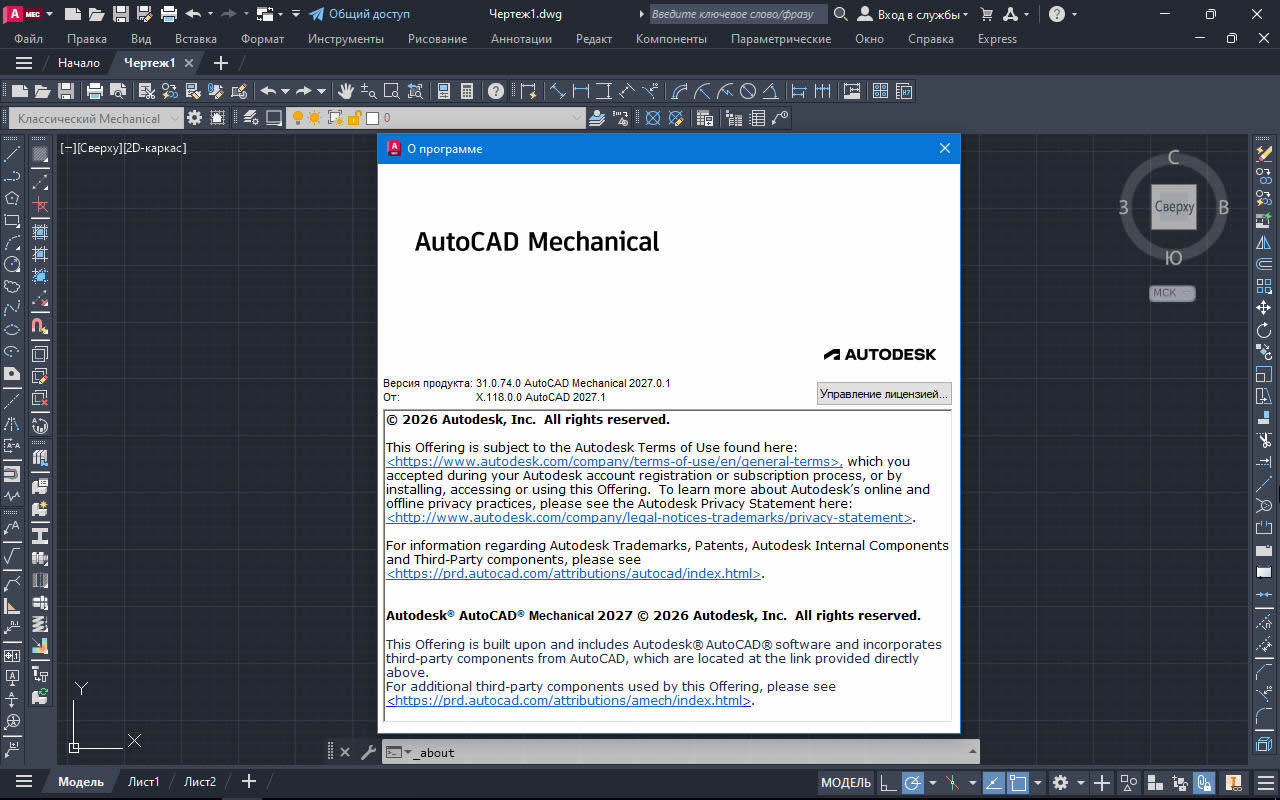Select the Polygon tool in left toolbar

tap(12, 198)
